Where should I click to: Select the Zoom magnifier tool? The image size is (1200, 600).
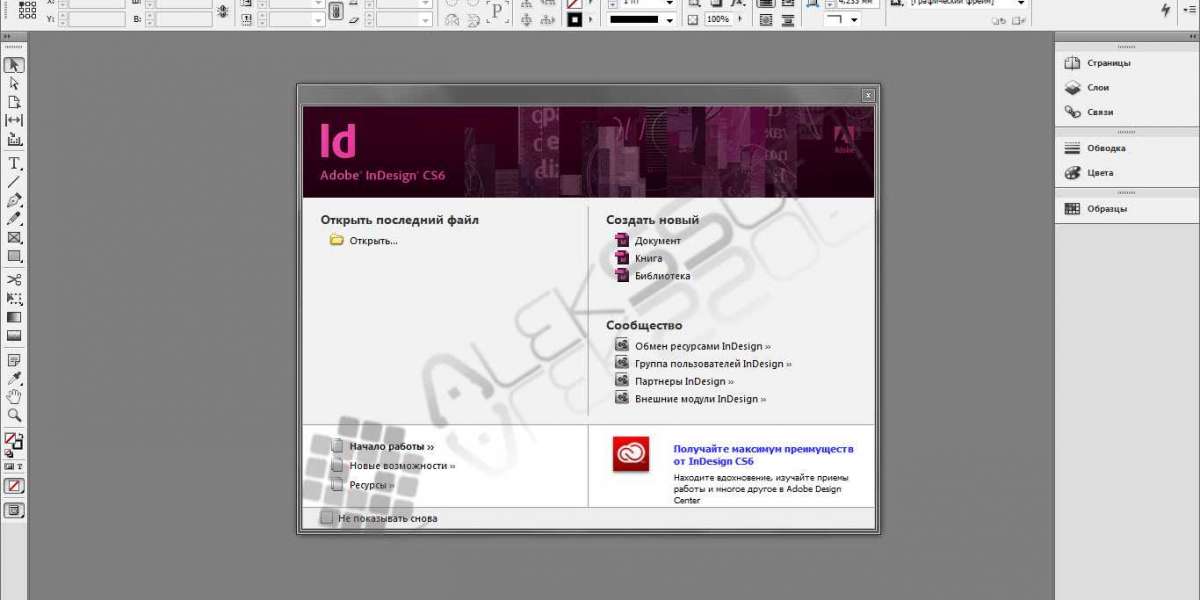click(x=14, y=414)
